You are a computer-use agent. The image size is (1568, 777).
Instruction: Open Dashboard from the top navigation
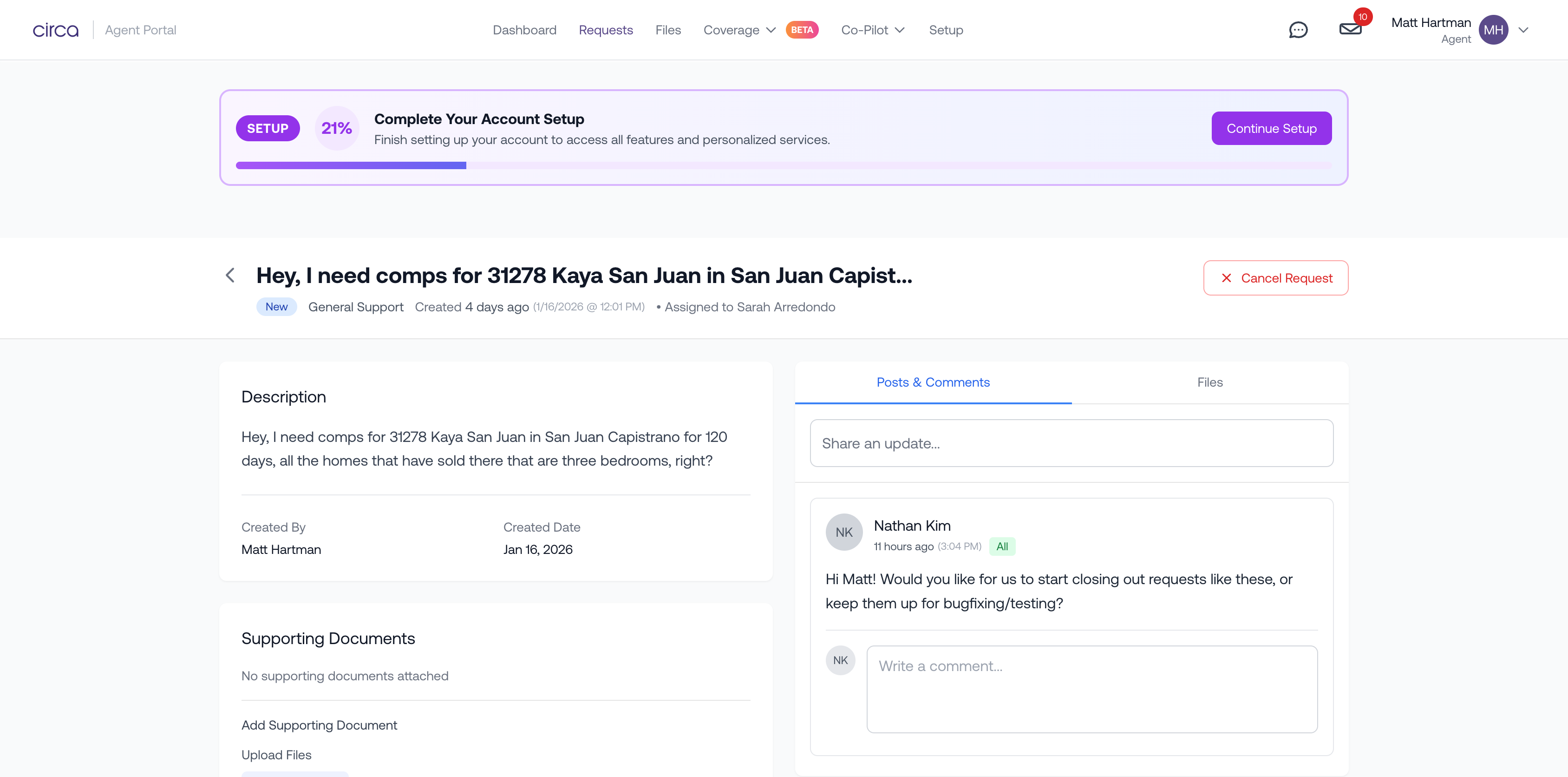tap(524, 30)
